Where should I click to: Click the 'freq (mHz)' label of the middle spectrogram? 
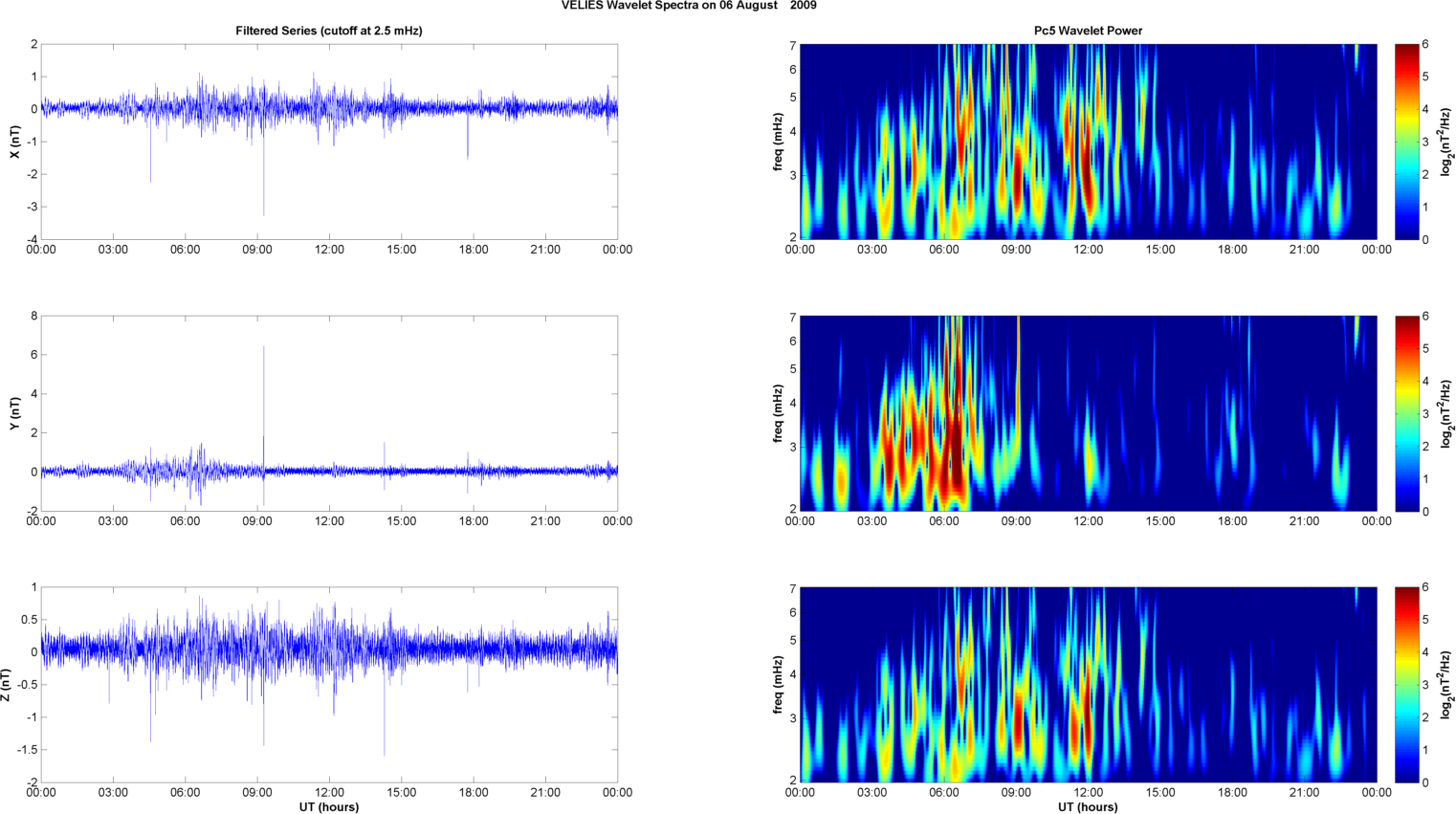779,413
